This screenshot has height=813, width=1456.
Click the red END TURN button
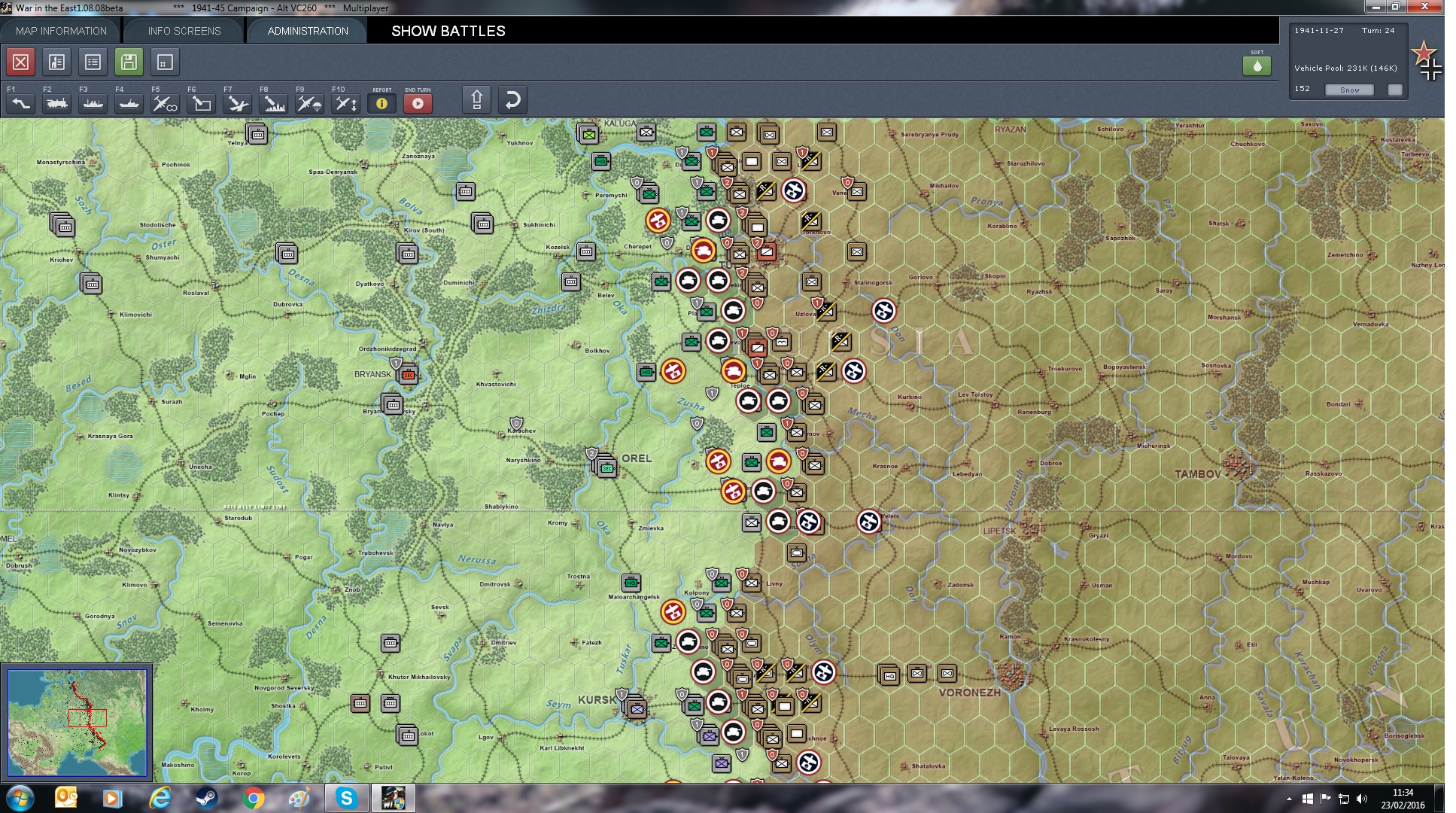(x=418, y=103)
